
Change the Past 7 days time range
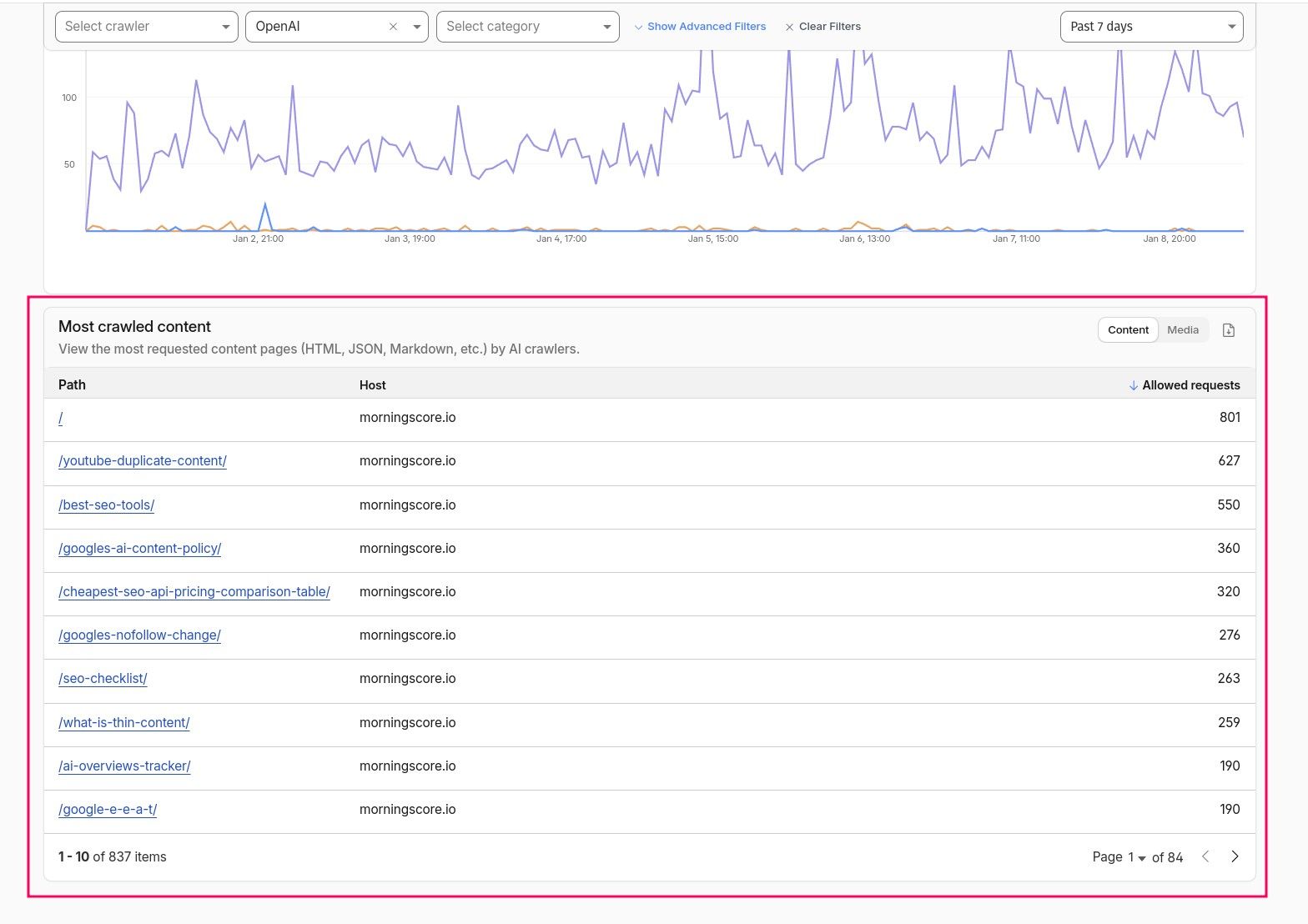(1151, 27)
